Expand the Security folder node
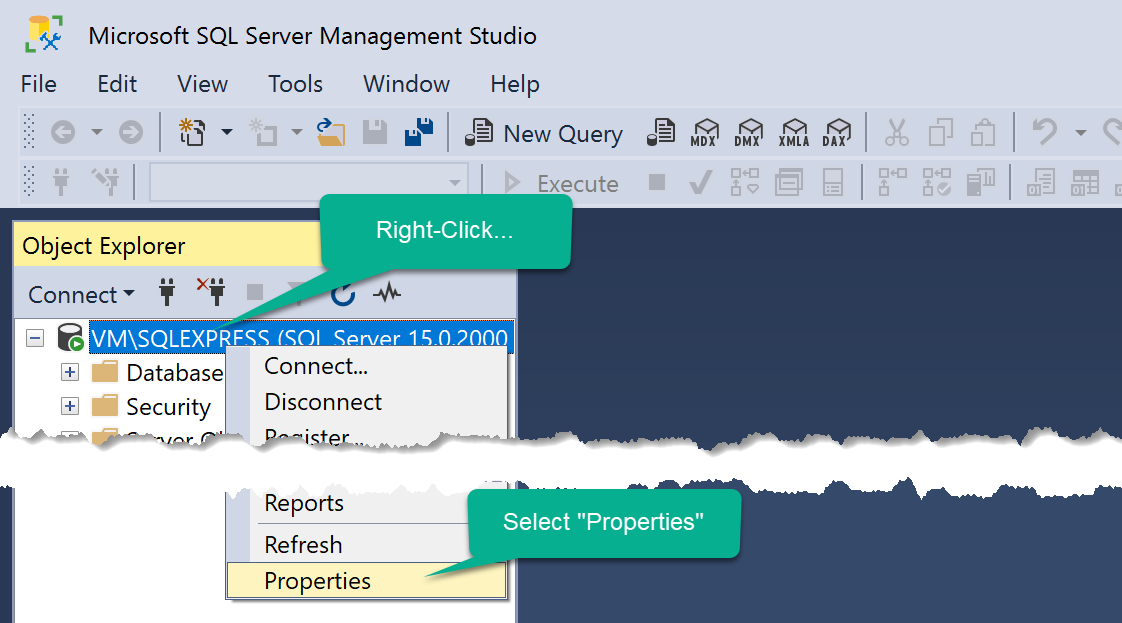The height and width of the screenshot is (623, 1122). coord(69,406)
